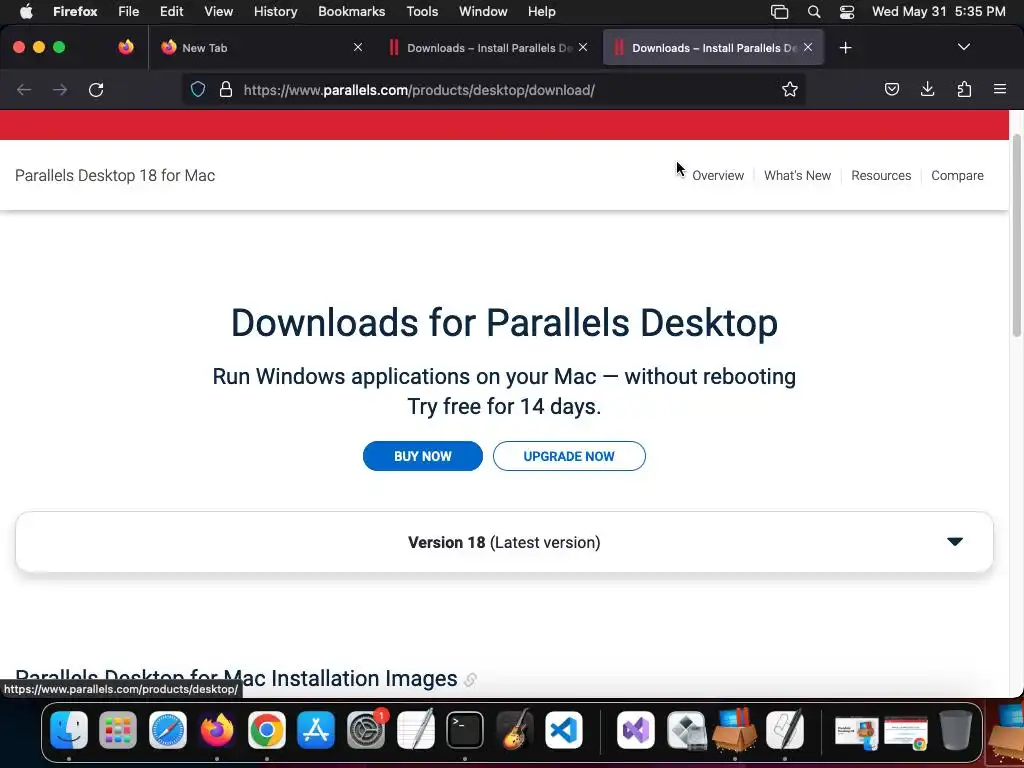Image resolution: width=1024 pixels, height=768 pixels.
Task: Launch Google Chrome from the Dock
Action: click(x=266, y=729)
